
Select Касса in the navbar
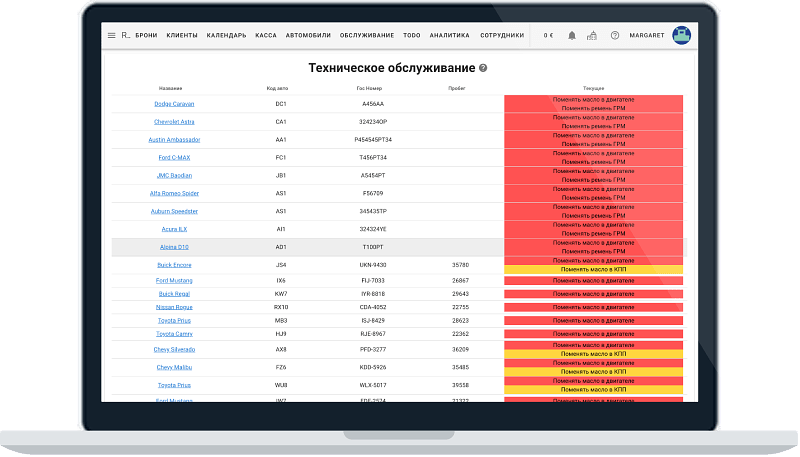[x=266, y=35]
